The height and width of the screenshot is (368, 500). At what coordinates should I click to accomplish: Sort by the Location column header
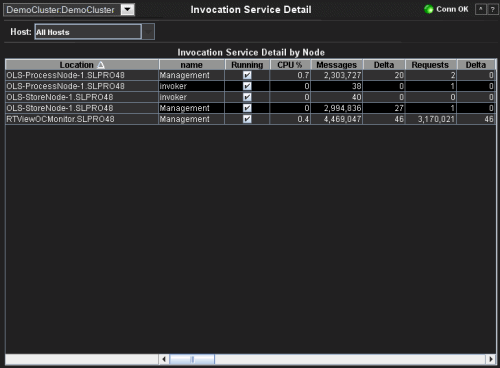point(82,65)
